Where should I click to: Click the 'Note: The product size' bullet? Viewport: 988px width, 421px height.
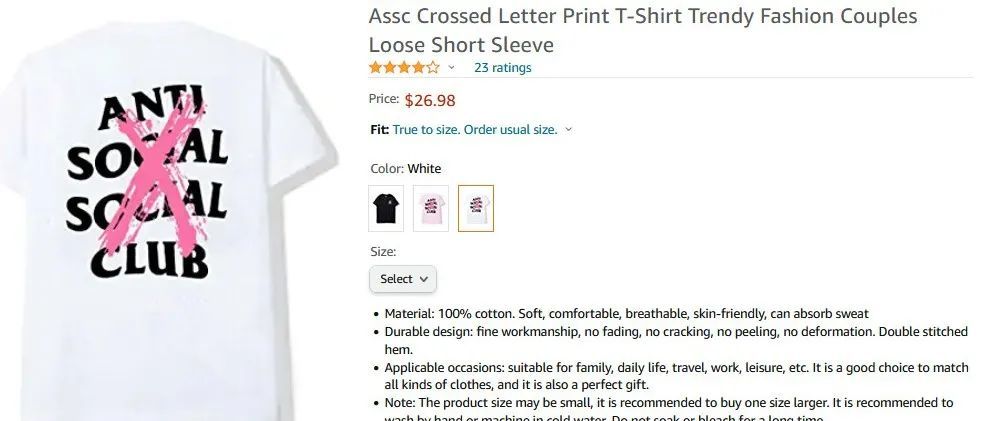click(x=669, y=402)
